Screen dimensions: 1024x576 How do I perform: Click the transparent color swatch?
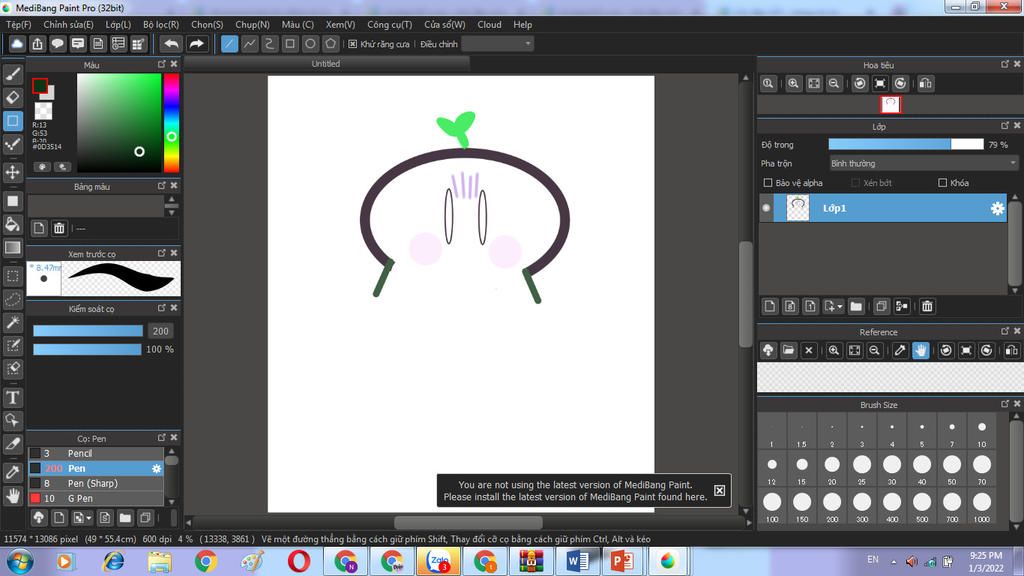pos(43,110)
